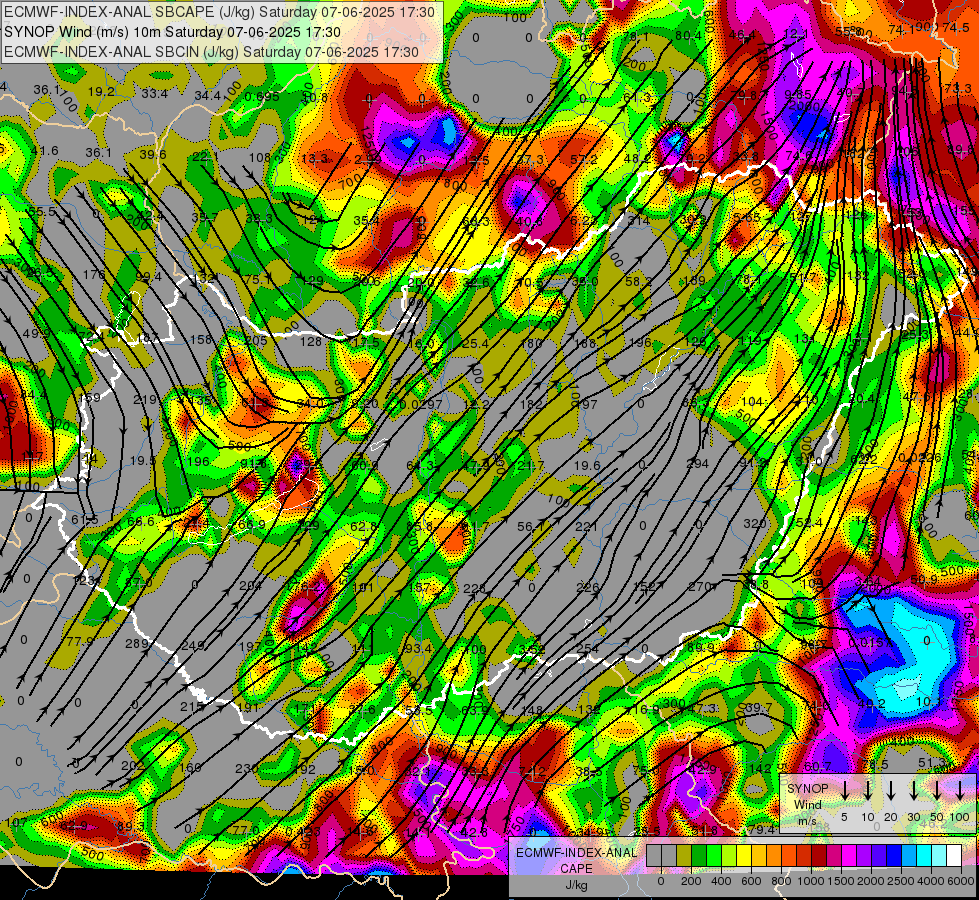The image size is (979, 900).
Task: Click the m/s unit in wind legend
Action: [x=807, y=821]
